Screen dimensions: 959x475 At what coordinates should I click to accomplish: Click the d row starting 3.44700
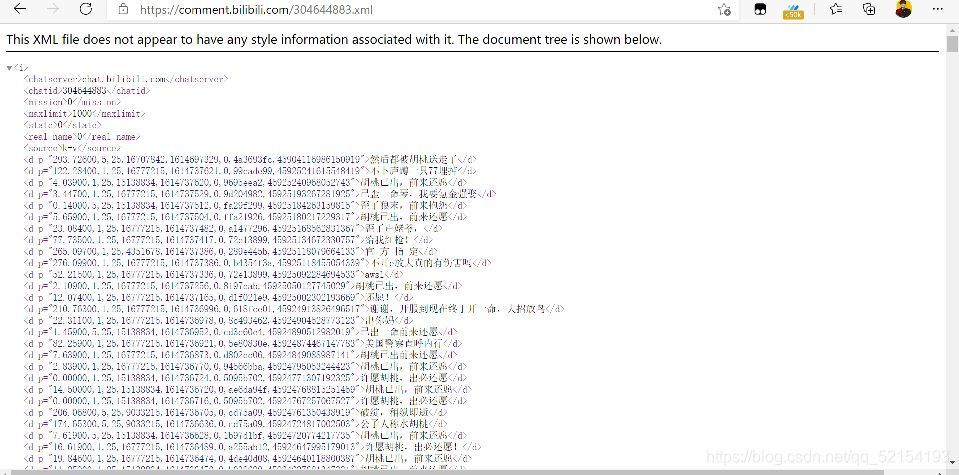tap(259, 194)
